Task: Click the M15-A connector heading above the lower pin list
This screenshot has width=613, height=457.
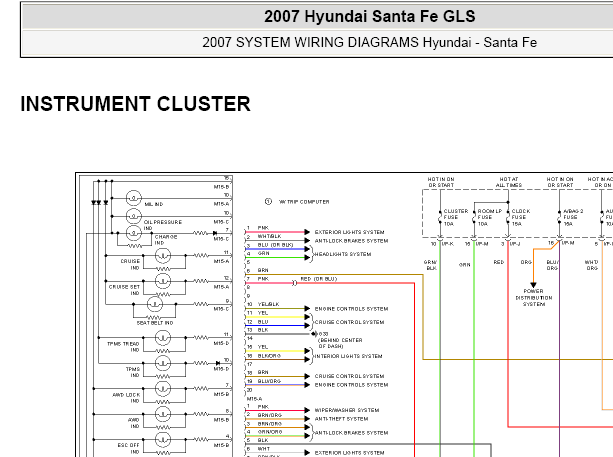Action: pyautogui.click(x=254, y=399)
